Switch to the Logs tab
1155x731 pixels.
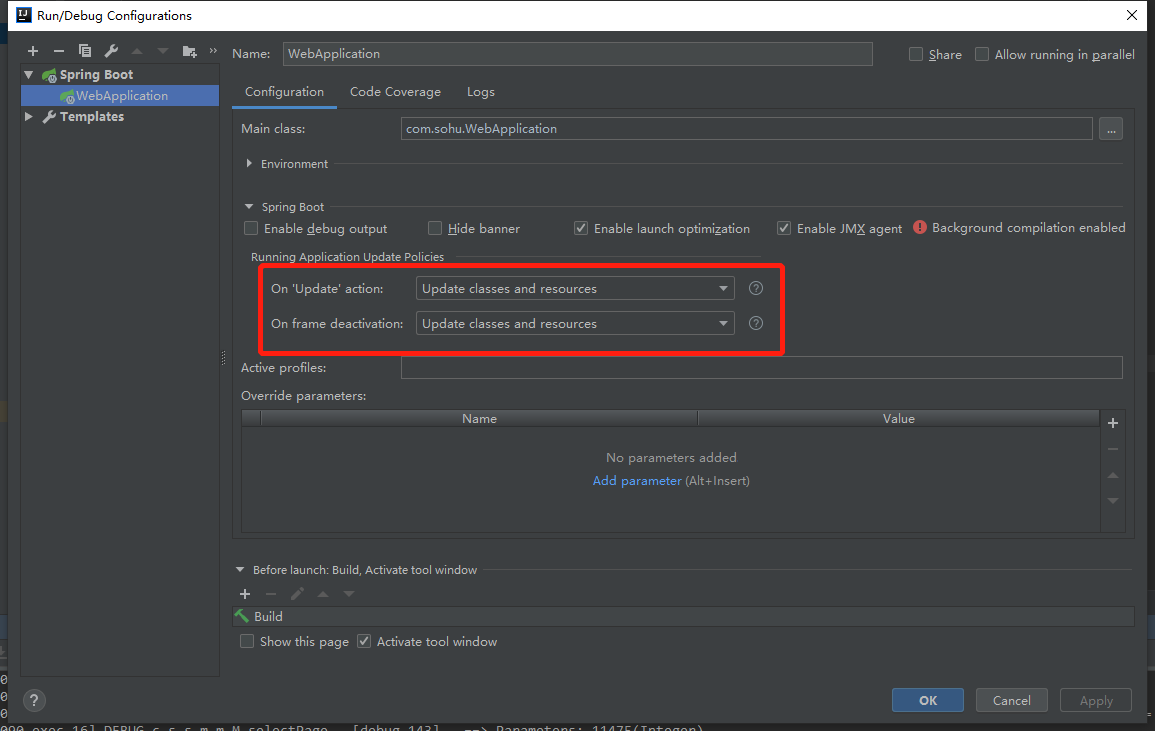point(481,91)
